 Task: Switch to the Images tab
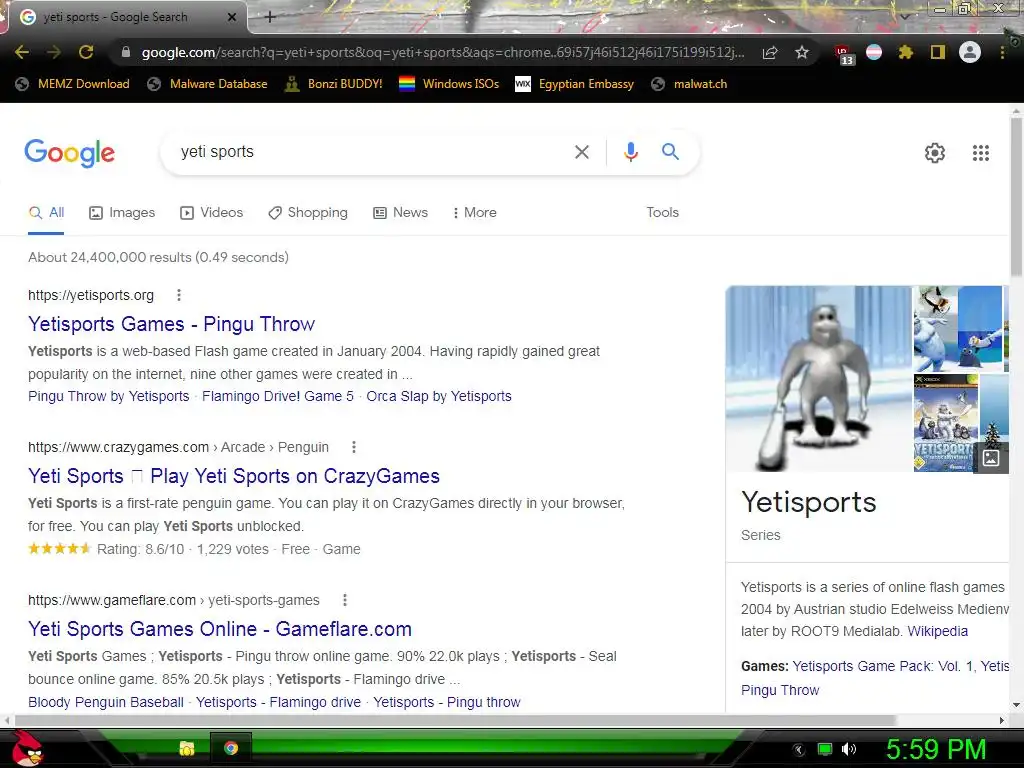[122, 213]
